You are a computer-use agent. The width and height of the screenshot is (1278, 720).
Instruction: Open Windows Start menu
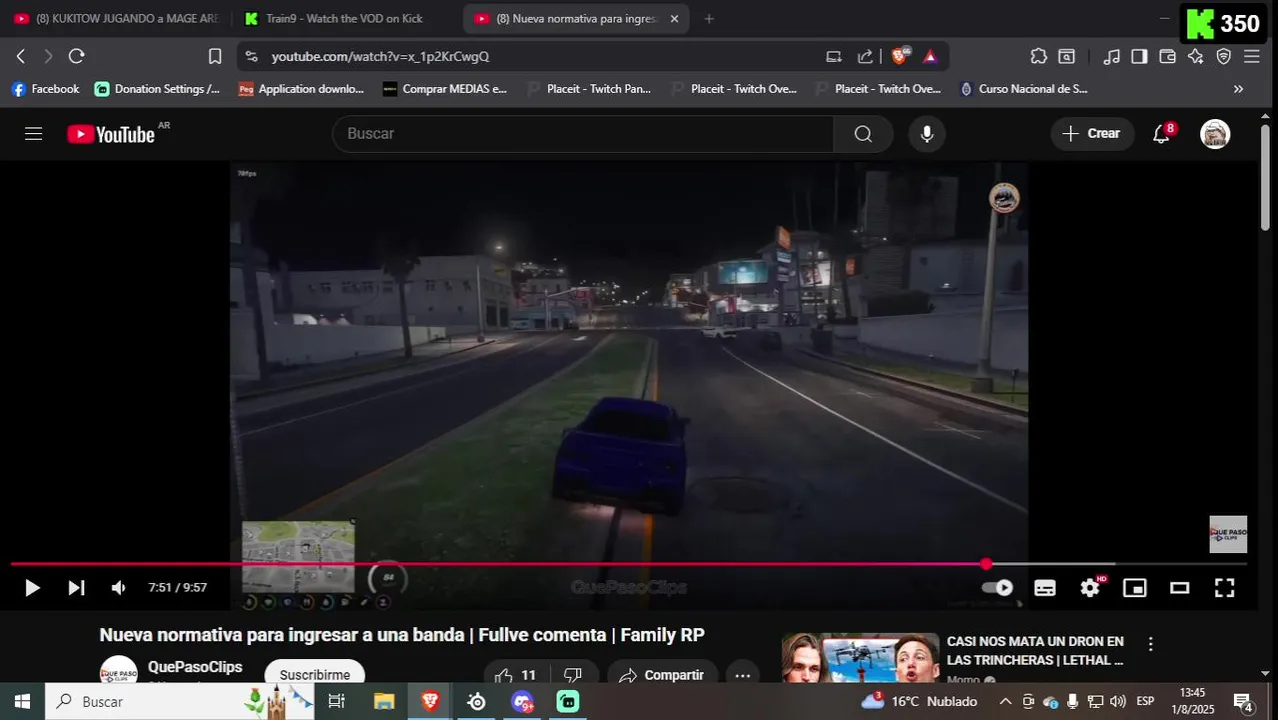pyautogui.click(x=22, y=702)
